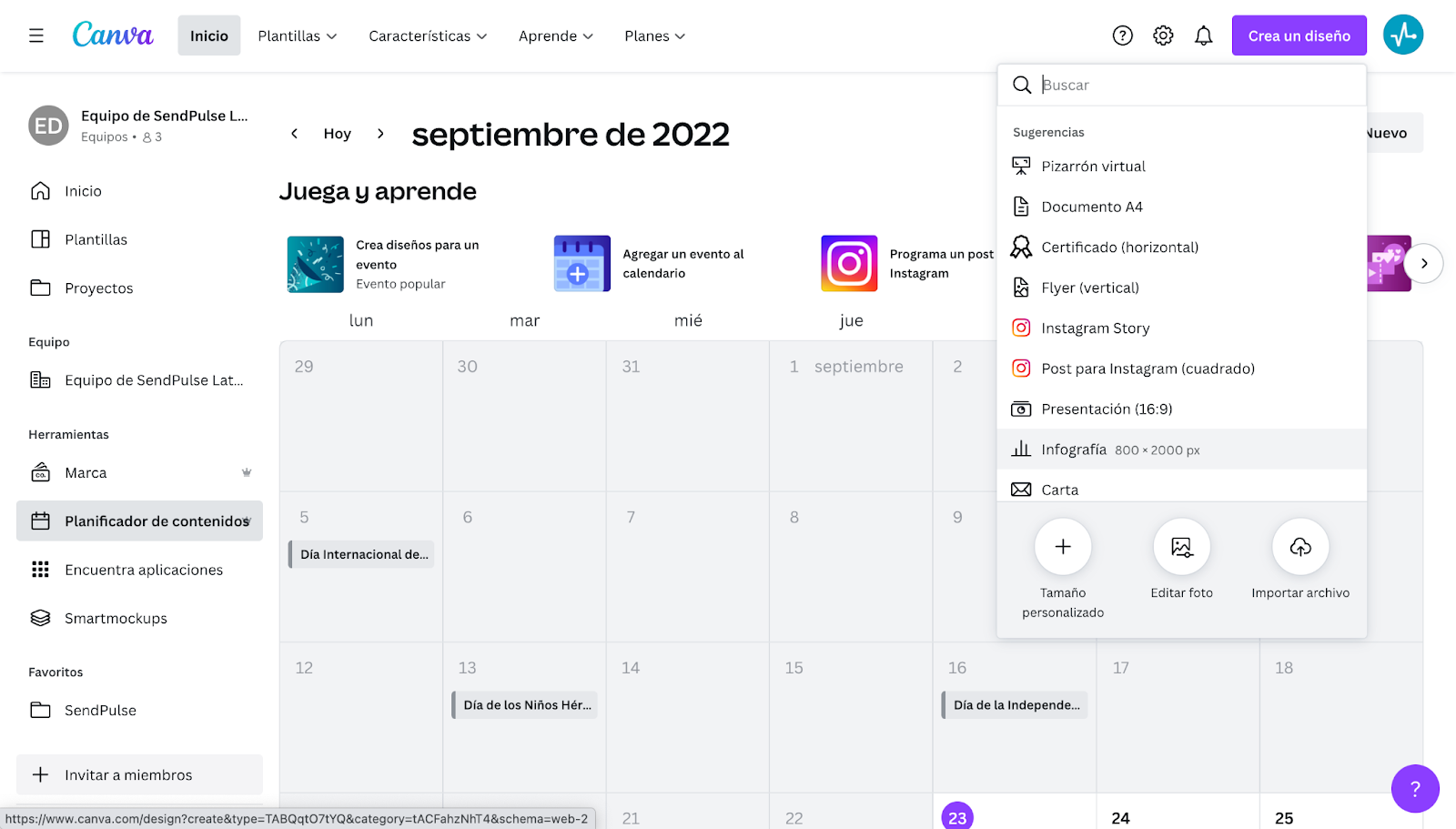Viewport: 1456px width, 829px height.
Task: Open Día de la Independe... event
Action: (x=1015, y=705)
